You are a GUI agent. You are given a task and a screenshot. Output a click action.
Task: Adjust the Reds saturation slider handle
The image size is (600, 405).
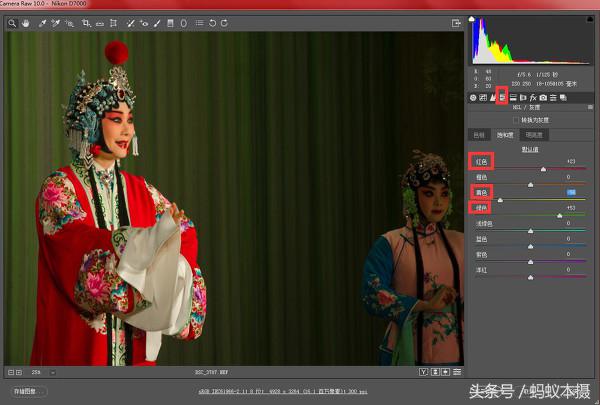pyautogui.click(x=543, y=169)
